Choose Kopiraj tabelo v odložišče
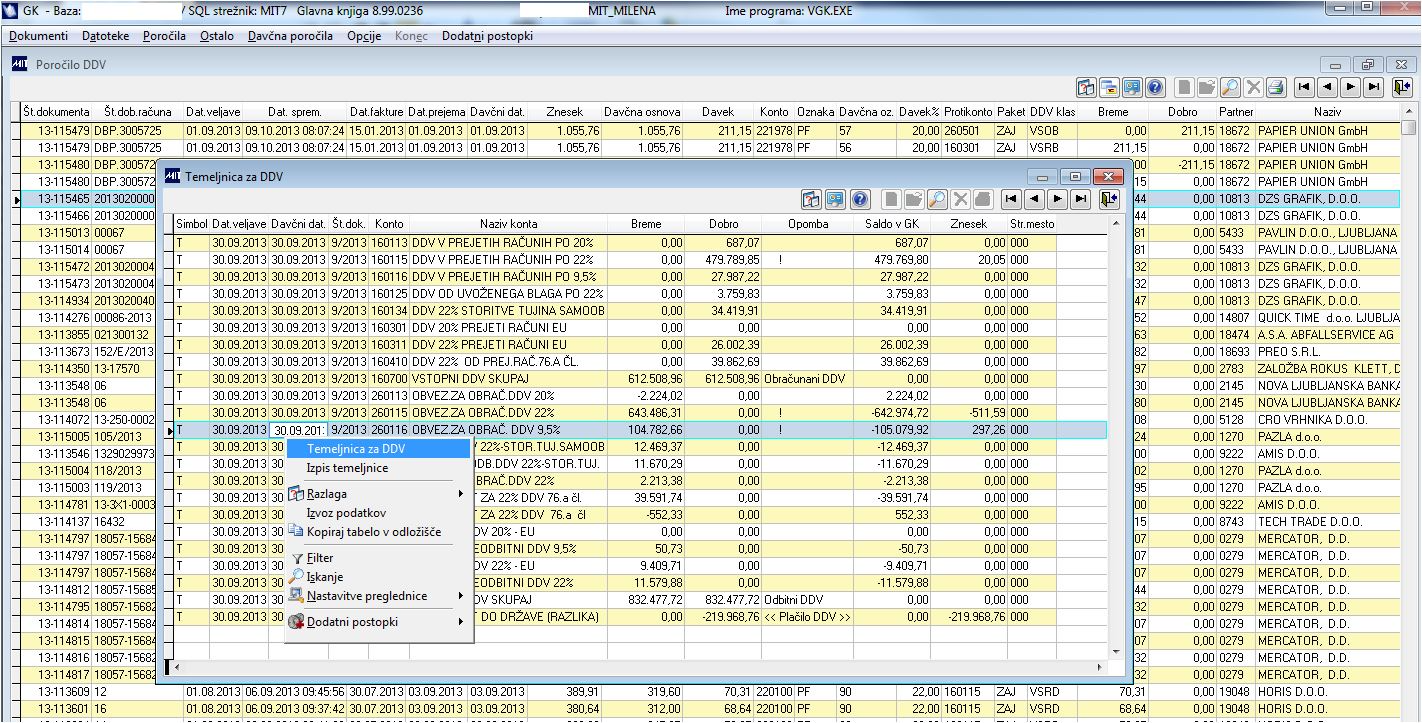Image resolution: width=1422 pixels, height=723 pixels. tap(373, 532)
